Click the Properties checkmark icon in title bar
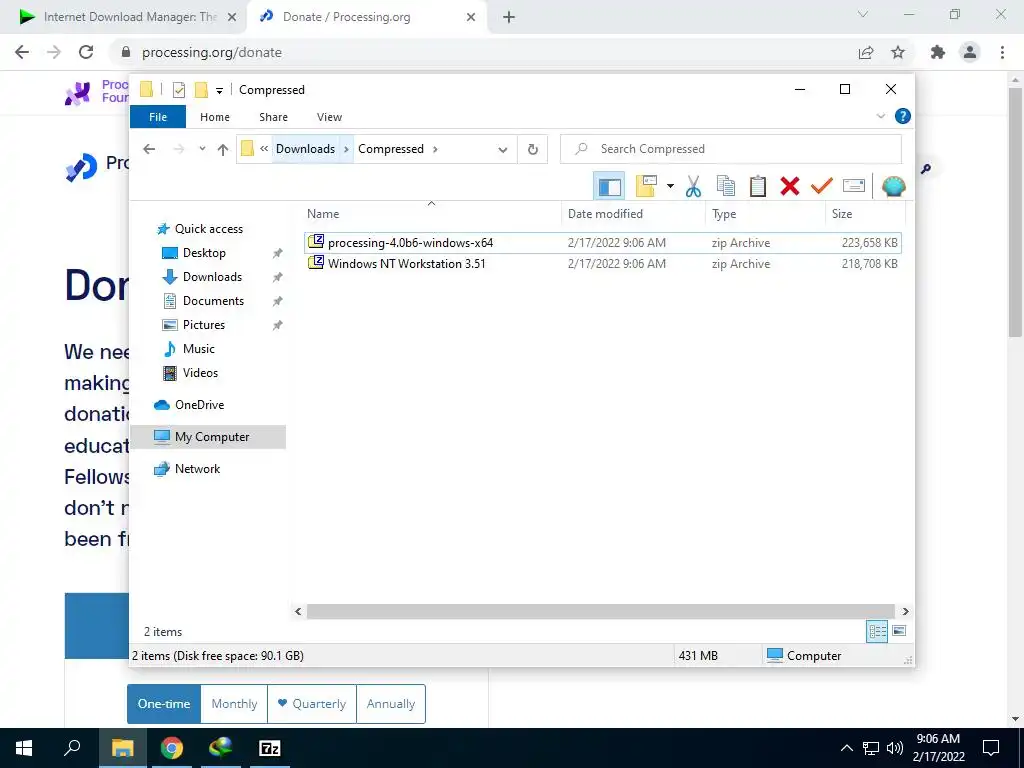This screenshot has height=768, width=1024. [178, 90]
